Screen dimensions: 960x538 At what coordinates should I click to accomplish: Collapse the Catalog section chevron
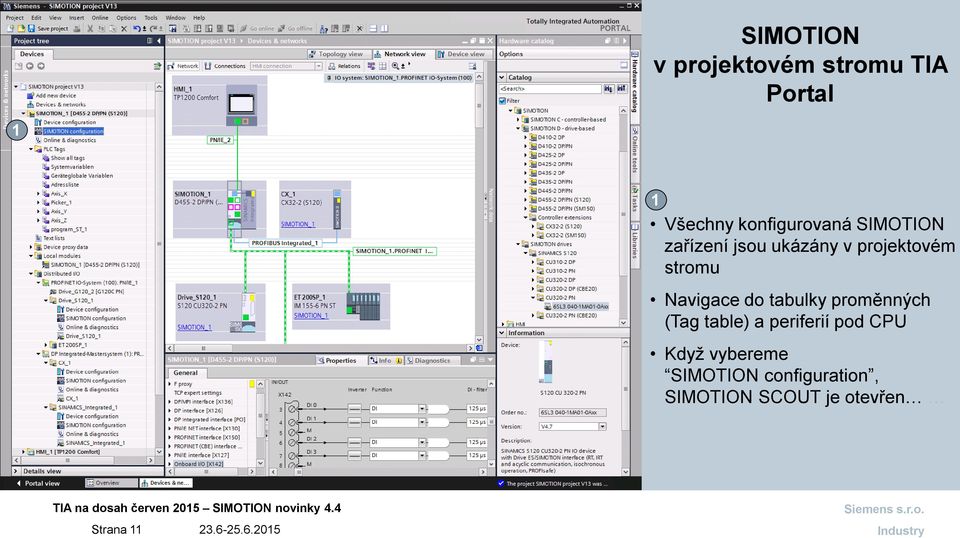point(502,78)
